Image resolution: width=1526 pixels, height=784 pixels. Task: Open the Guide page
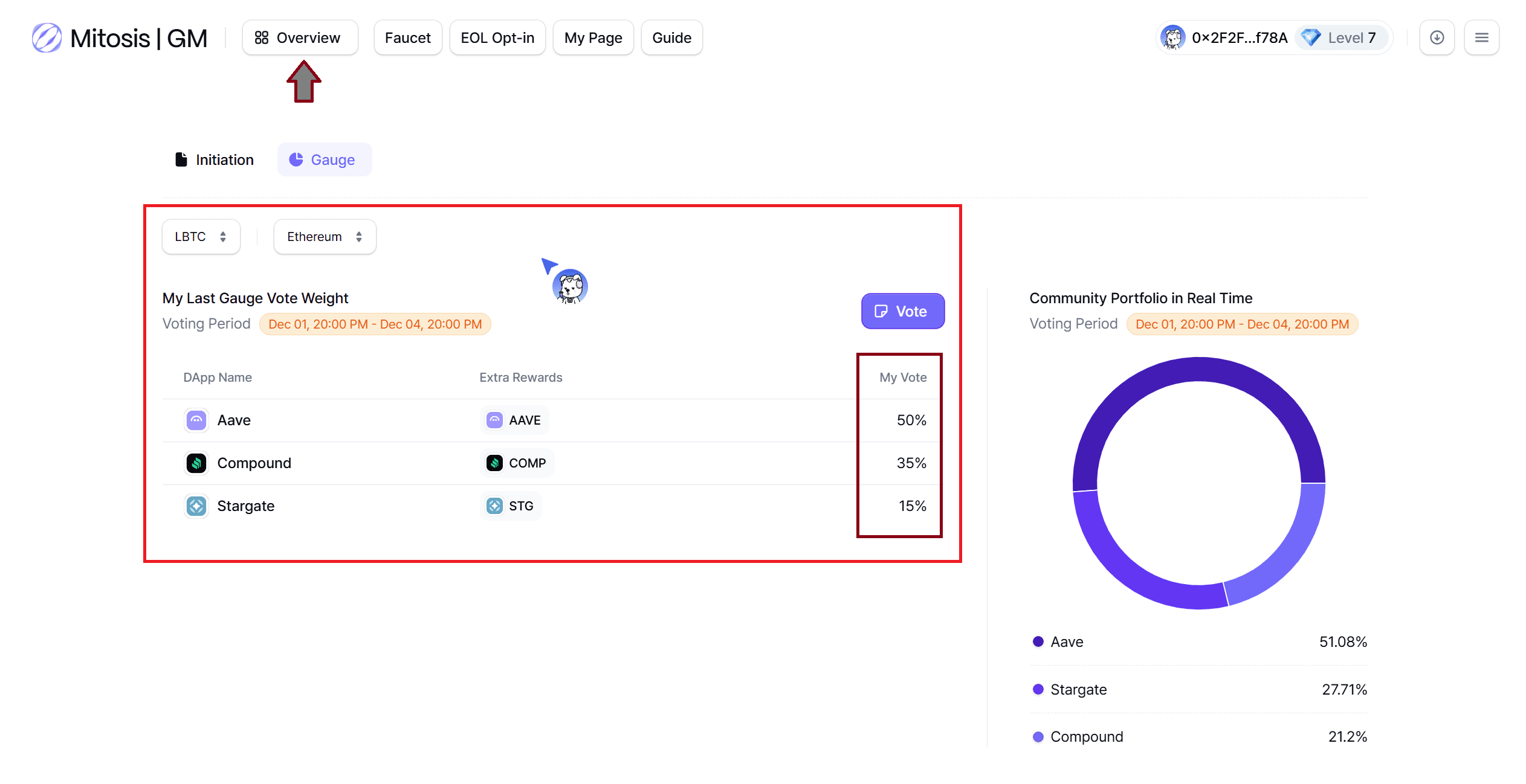point(671,37)
